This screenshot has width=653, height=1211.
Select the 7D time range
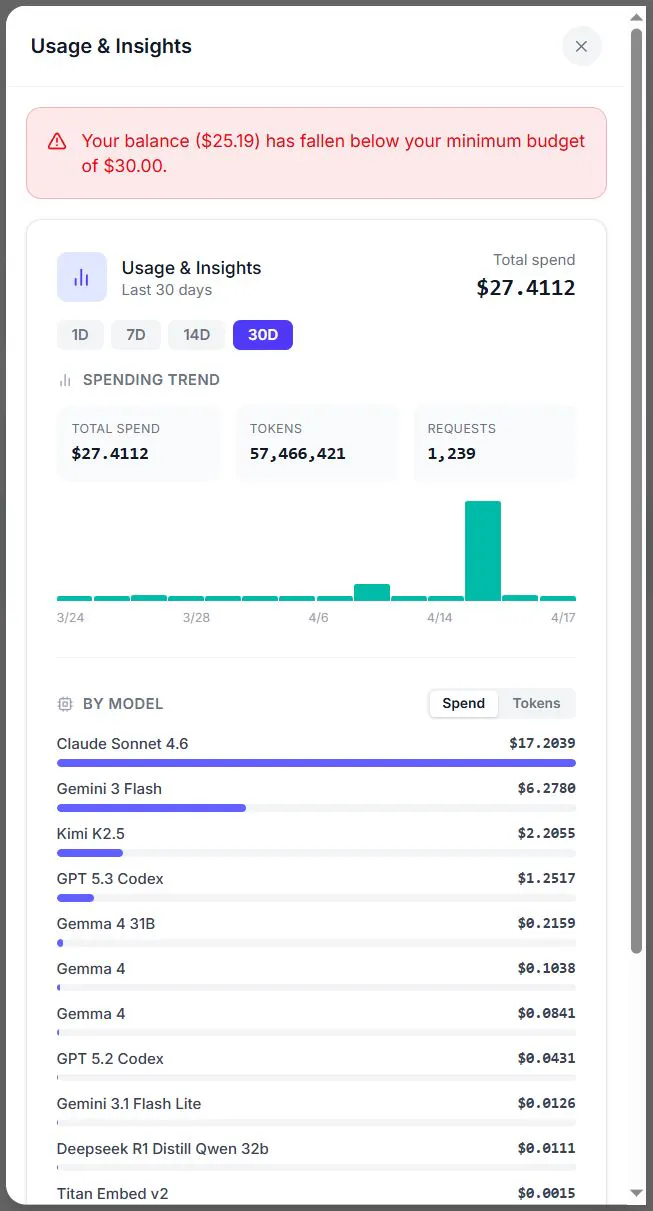point(136,335)
